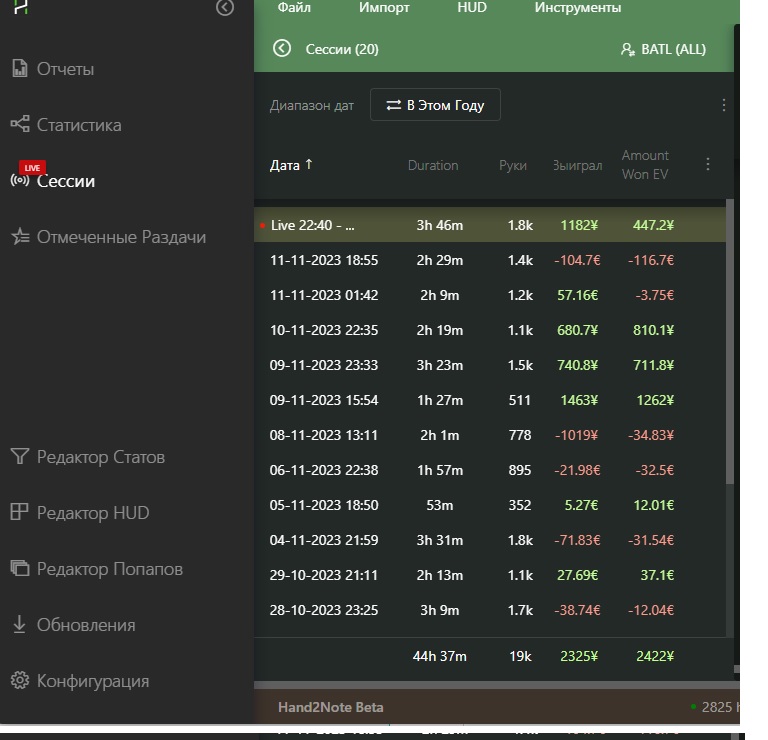The height and width of the screenshot is (740, 768).
Task: Open the Файл menu
Action: (294, 8)
